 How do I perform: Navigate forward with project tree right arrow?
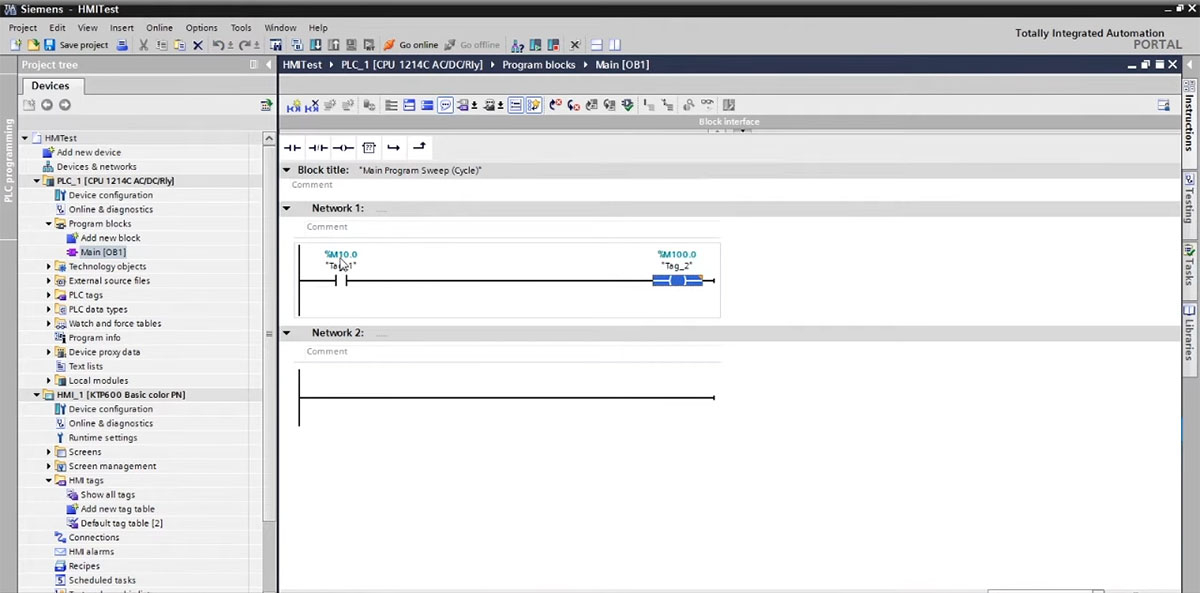[x=65, y=105]
